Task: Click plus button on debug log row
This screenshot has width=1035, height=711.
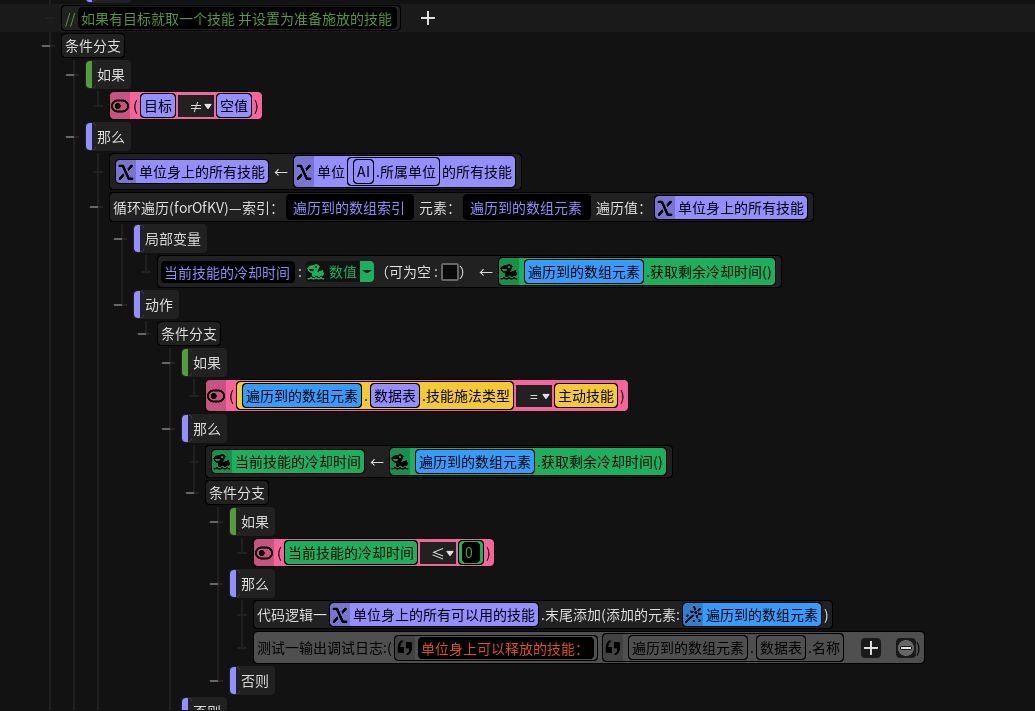Action: click(871, 648)
